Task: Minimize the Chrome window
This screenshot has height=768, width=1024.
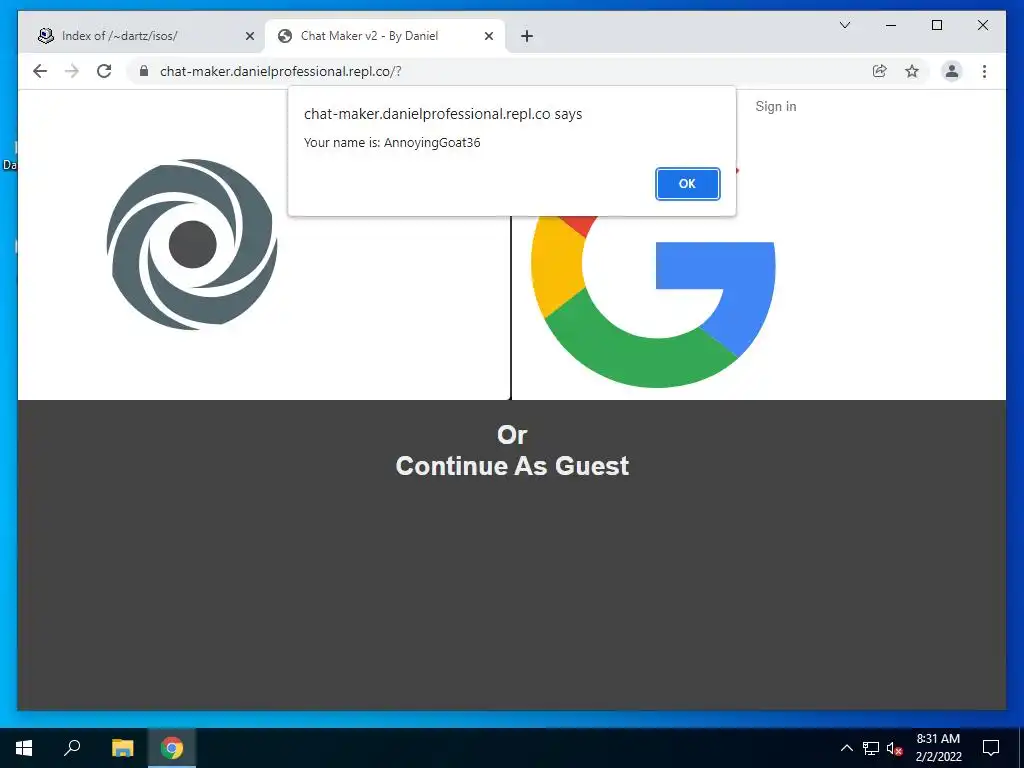Action: (x=891, y=25)
